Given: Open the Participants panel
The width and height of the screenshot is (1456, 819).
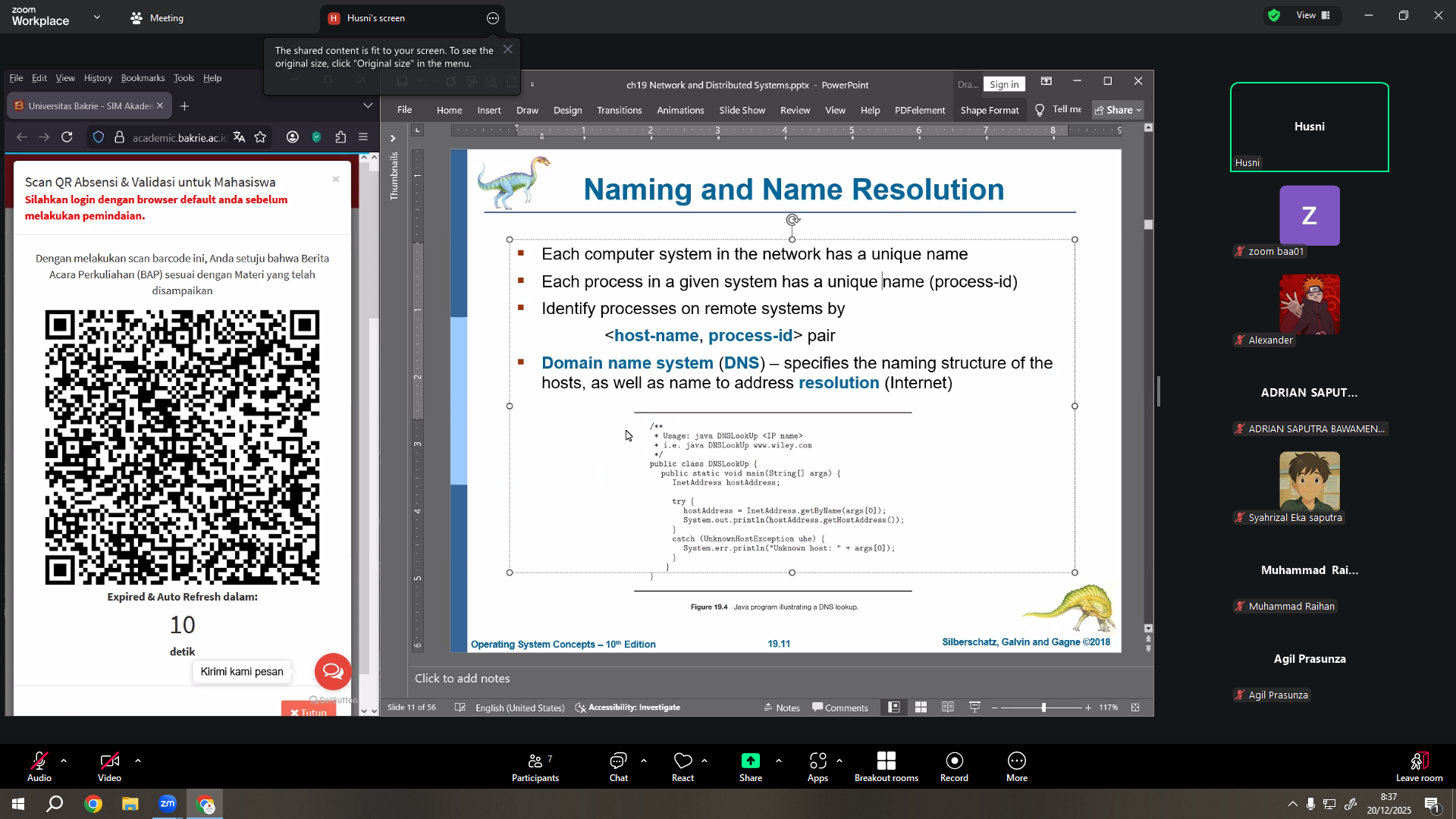Looking at the screenshot, I should (535, 767).
